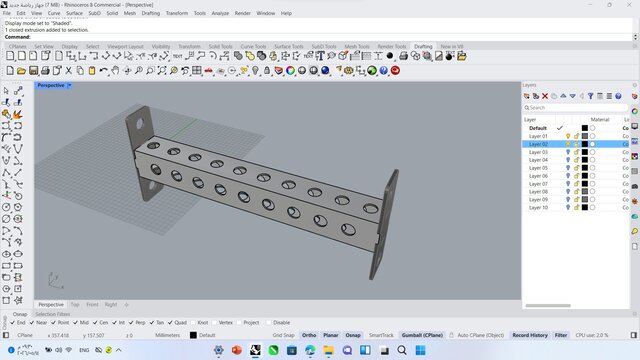
Task: Click the printer icon in Drafting toolbar
Action: [x=403, y=56]
